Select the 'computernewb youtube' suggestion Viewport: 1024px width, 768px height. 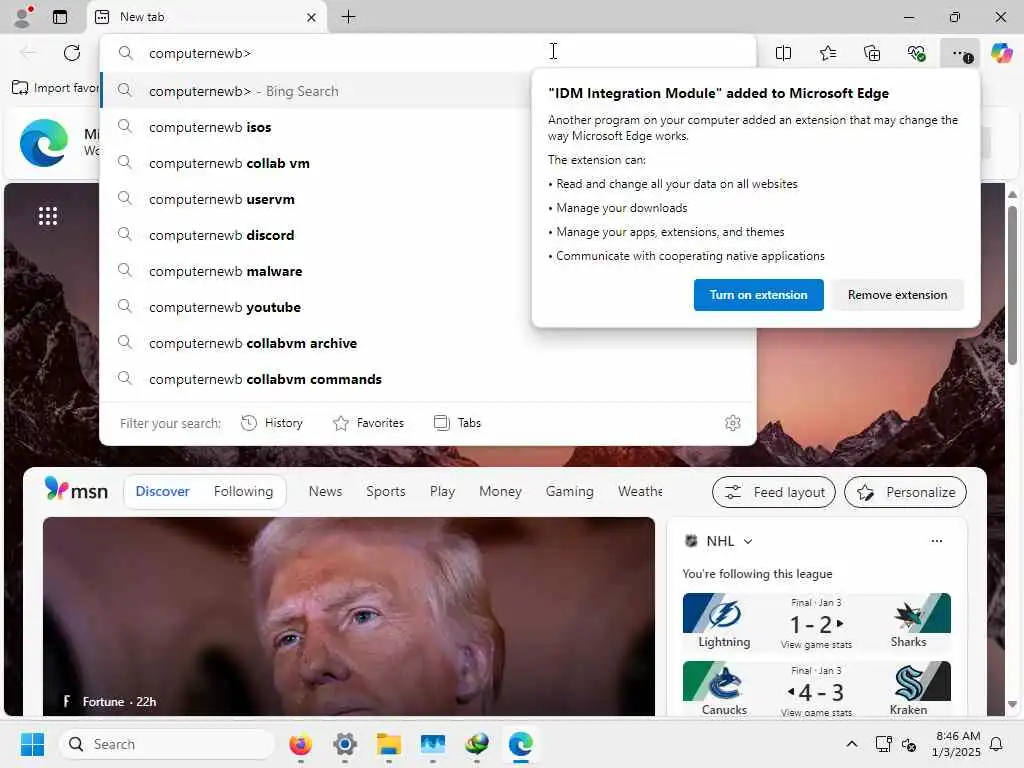pyautogui.click(x=316, y=307)
